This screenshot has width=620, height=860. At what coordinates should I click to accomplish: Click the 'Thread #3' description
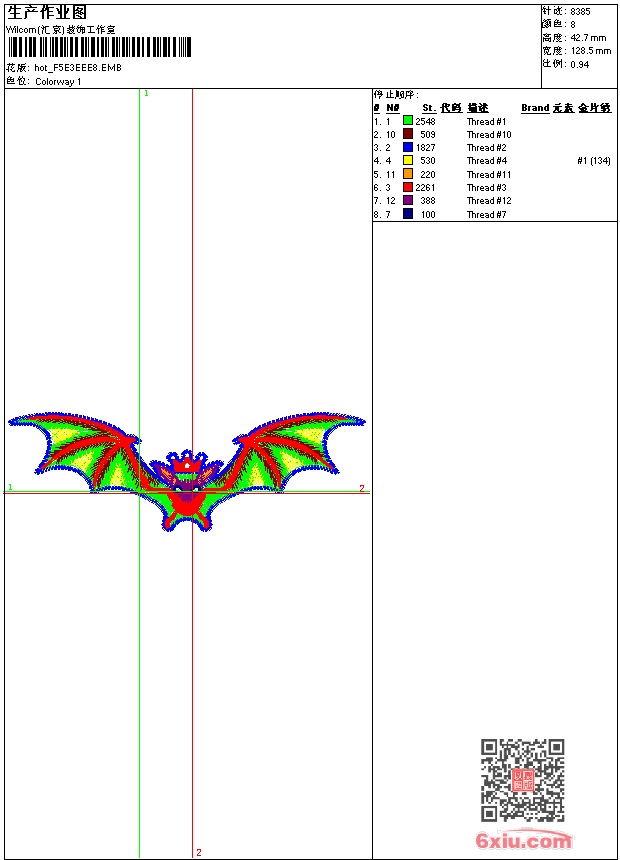[487, 188]
